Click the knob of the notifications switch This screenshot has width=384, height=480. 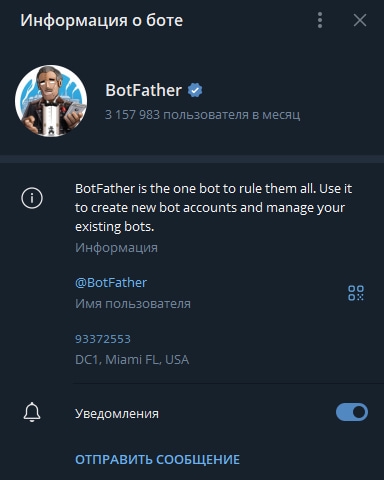tap(359, 413)
